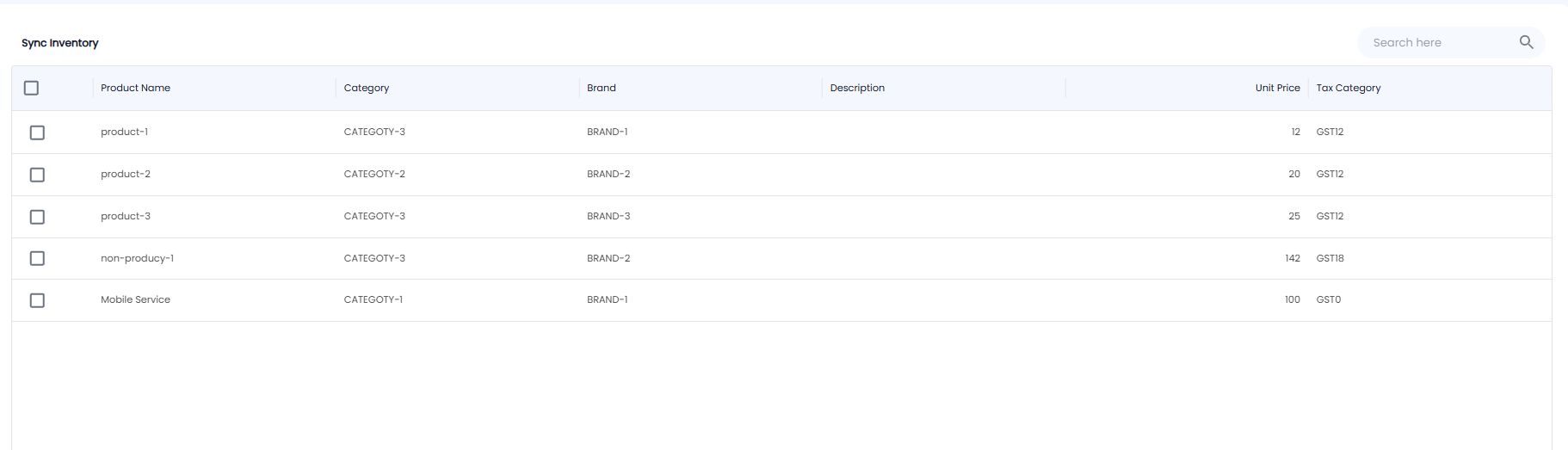Click CATEGOTY-3 in the non-producy-1 row

tap(374, 258)
